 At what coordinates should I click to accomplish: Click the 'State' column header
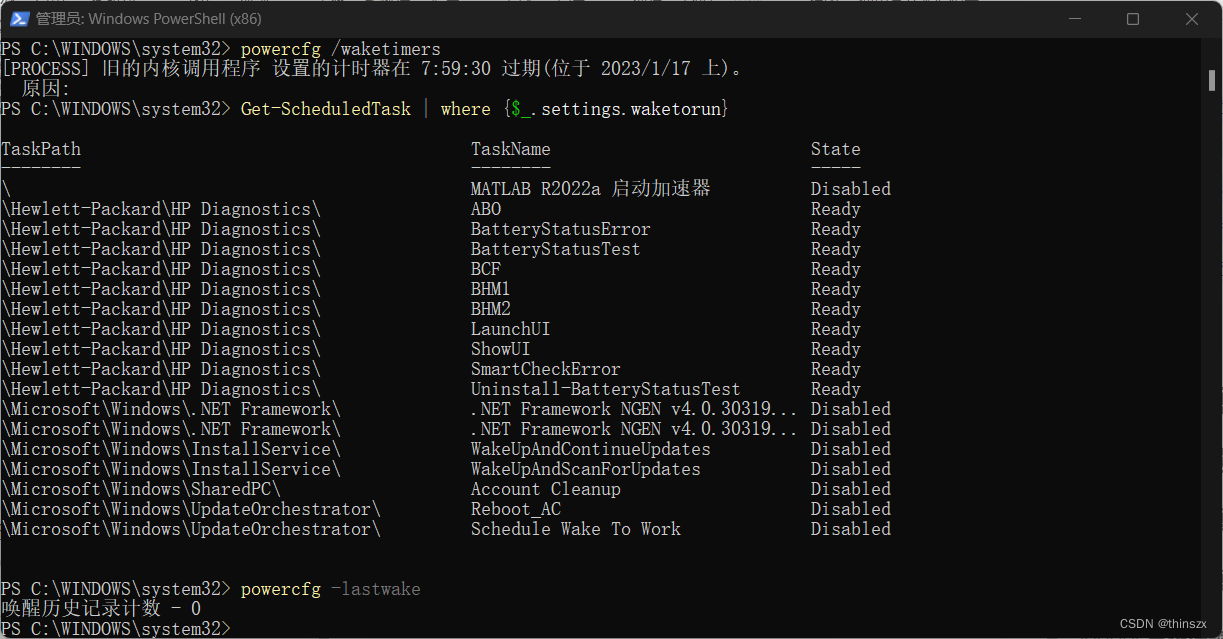836,149
